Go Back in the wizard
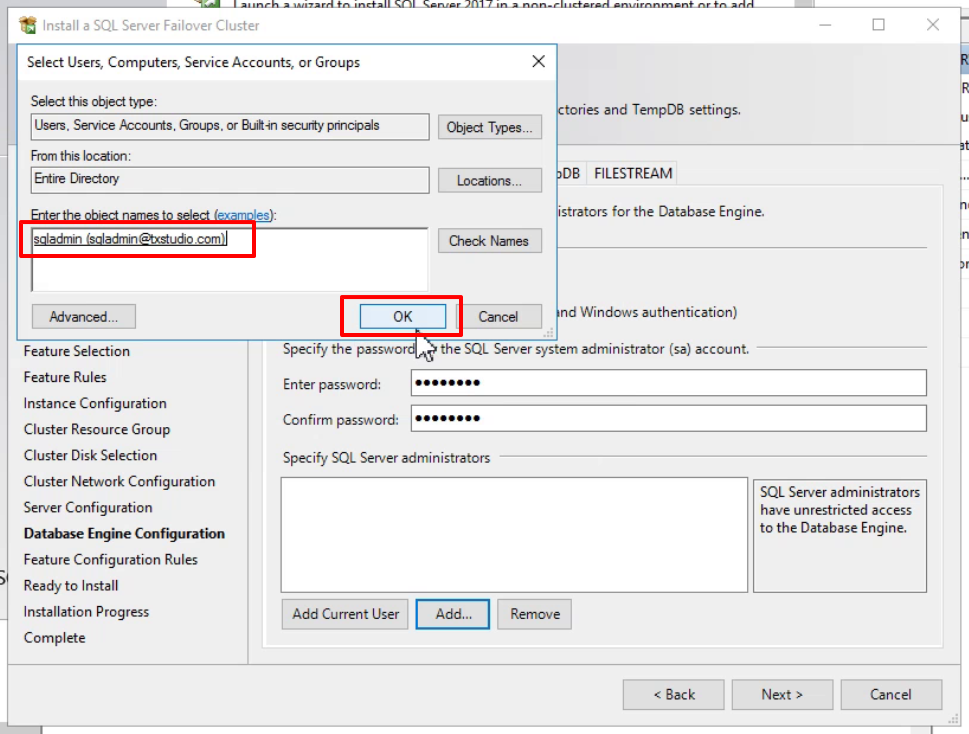 pos(674,694)
